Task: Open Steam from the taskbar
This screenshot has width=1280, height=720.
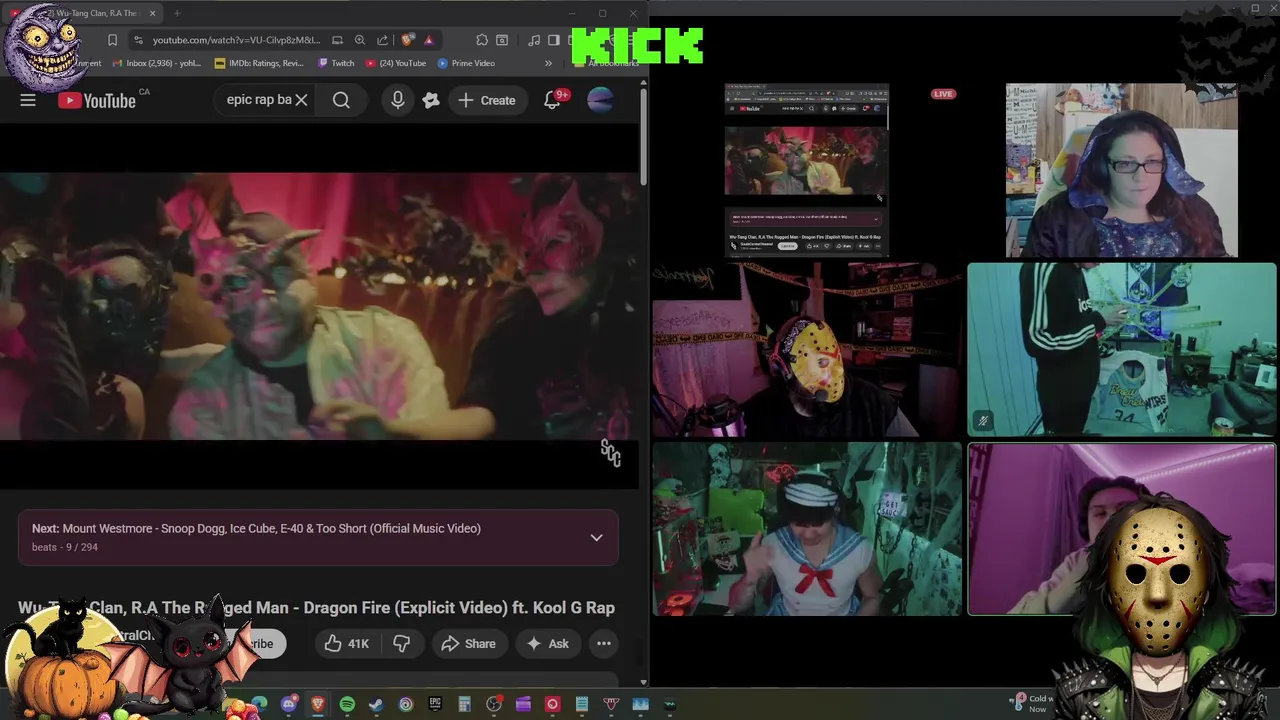Action: (376, 704)
